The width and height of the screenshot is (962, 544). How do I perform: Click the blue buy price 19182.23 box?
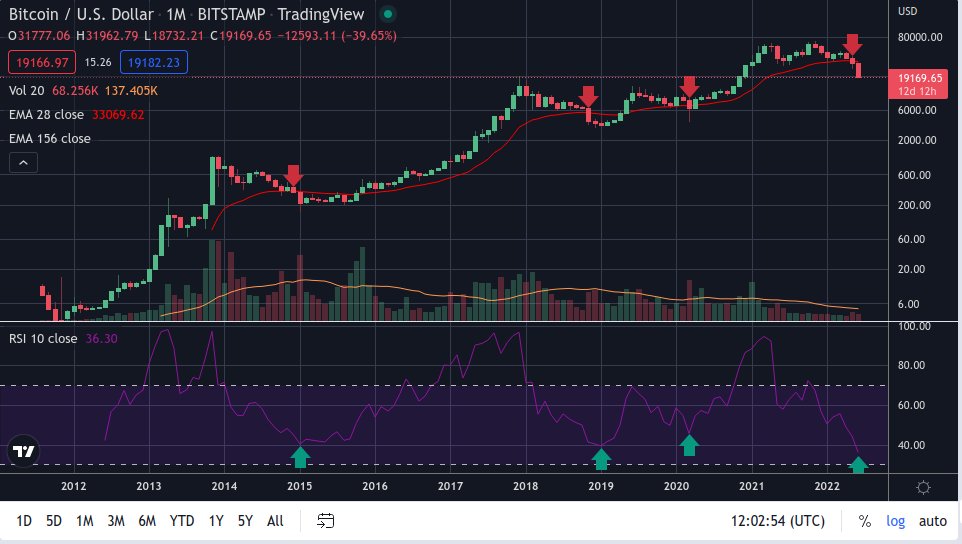(153, 62)
